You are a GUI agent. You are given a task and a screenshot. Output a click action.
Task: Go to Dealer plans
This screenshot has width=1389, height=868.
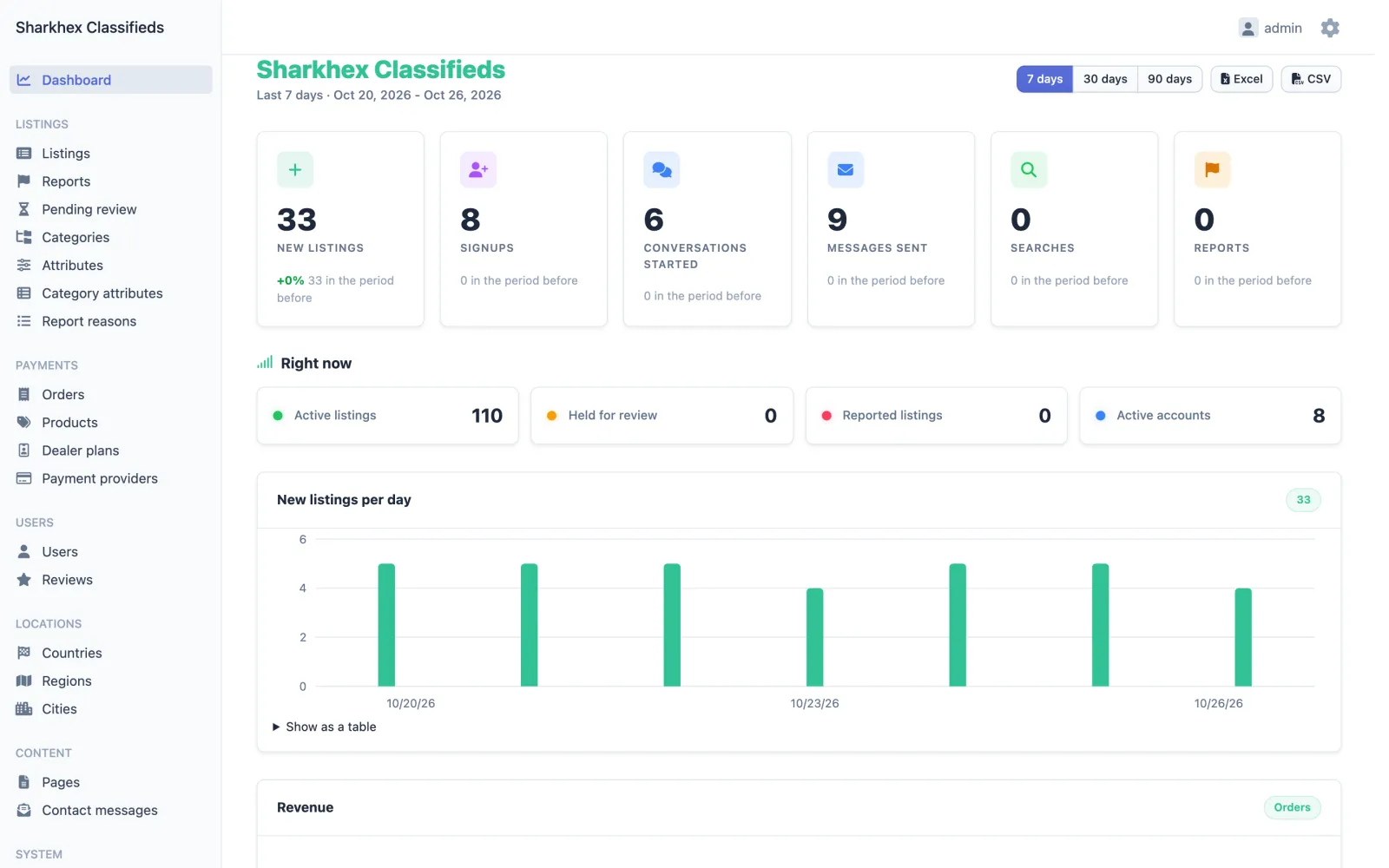point(81,450)
